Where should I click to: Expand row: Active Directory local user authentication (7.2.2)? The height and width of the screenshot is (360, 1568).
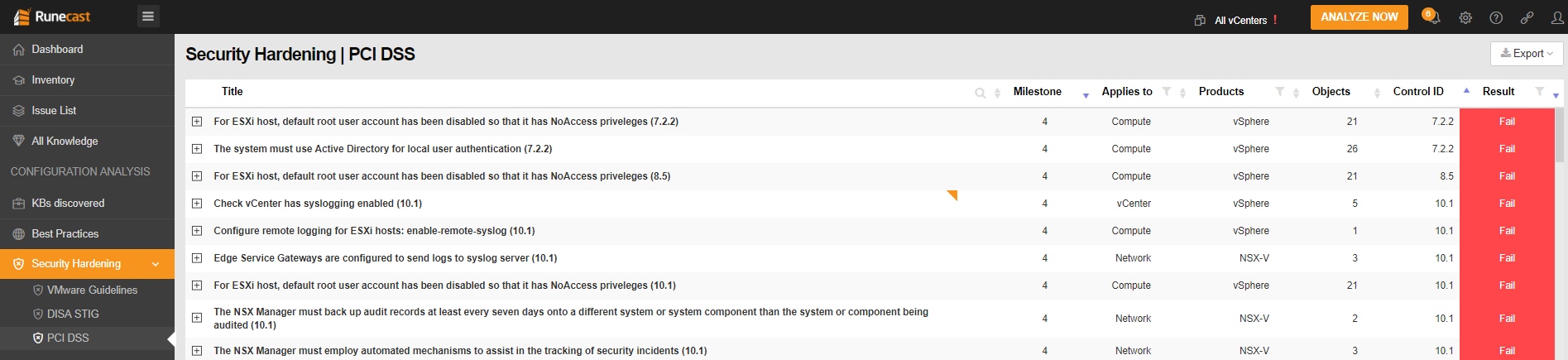[197, 149]
